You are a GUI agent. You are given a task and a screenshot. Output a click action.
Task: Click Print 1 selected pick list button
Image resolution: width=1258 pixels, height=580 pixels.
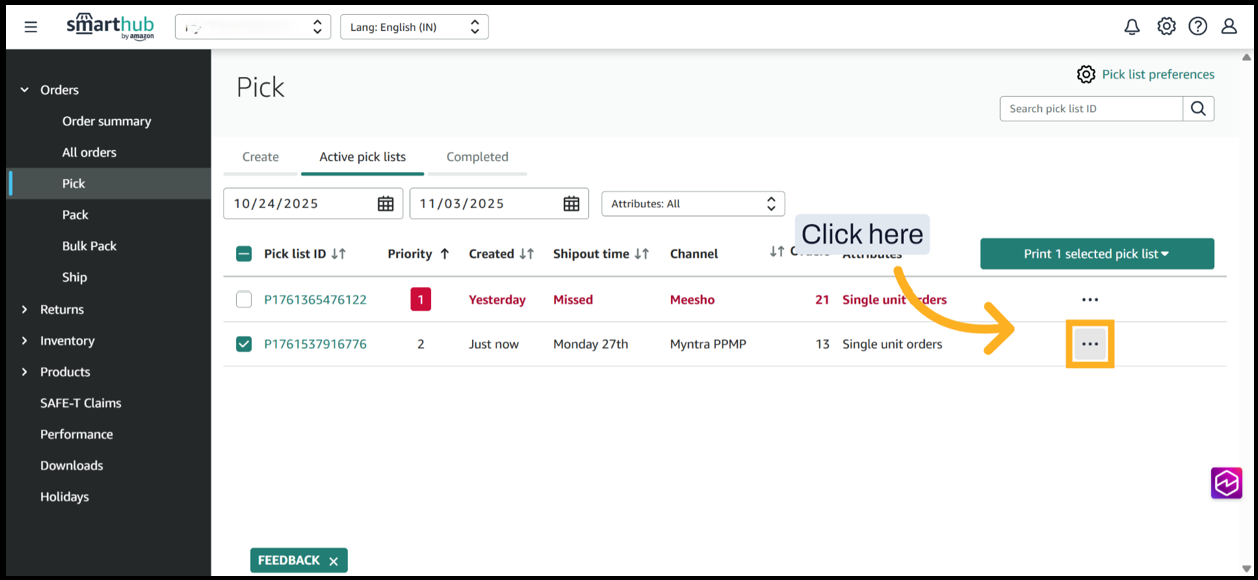1096,254
